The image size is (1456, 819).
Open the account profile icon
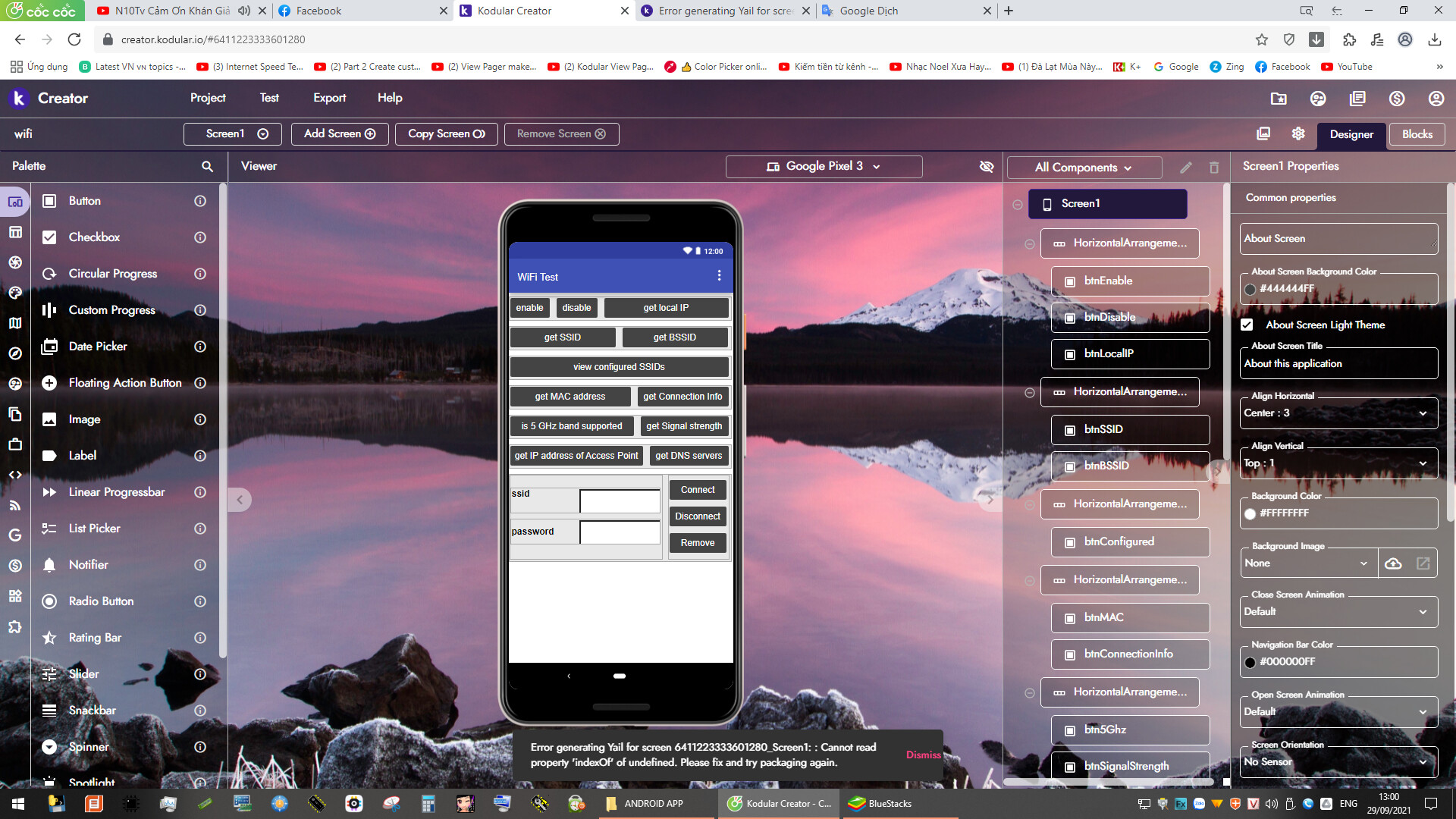coord(1436,99)
